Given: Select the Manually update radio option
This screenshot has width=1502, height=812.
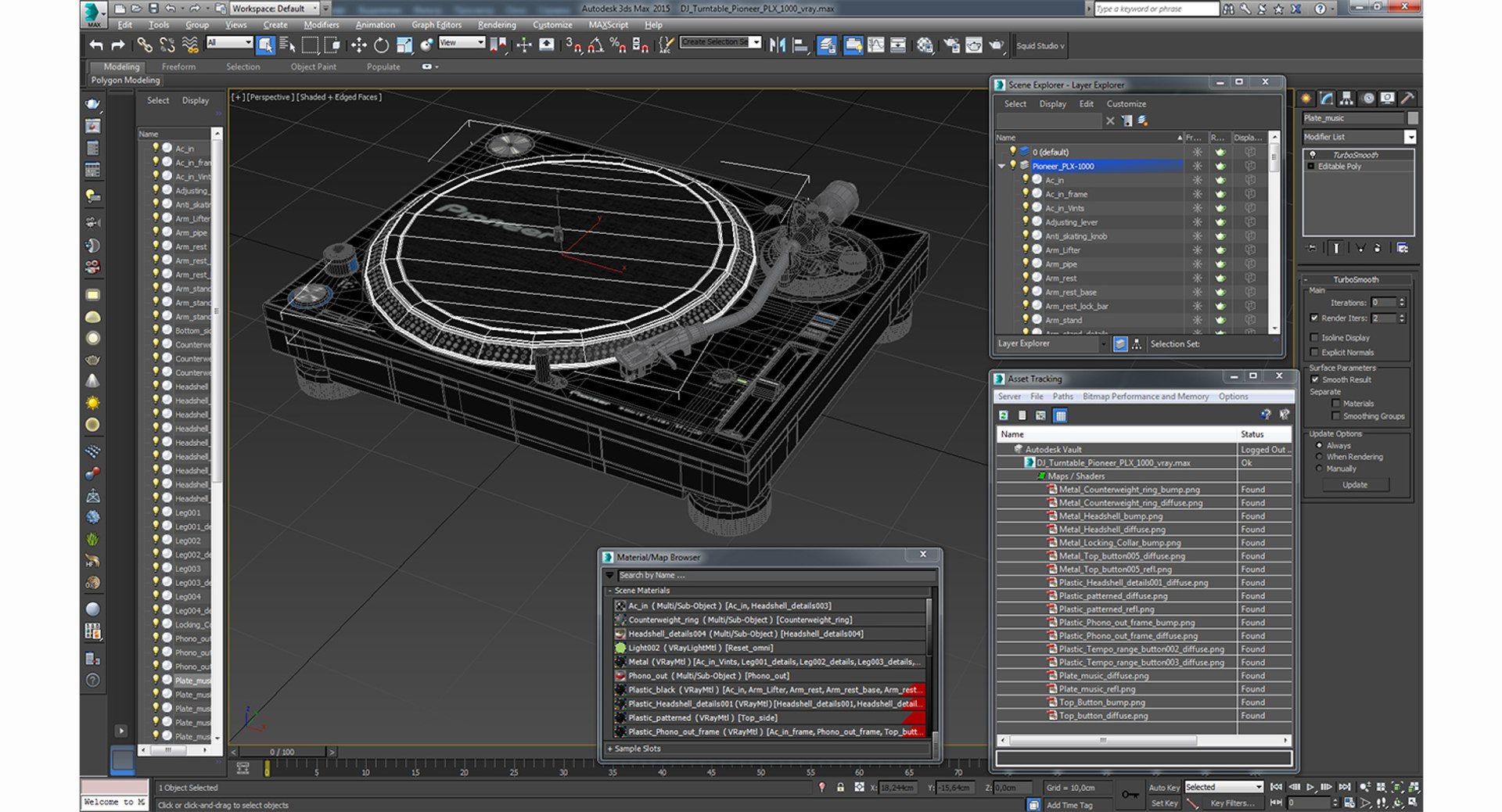Looking at the screenshot, I should click(1320, 469).
